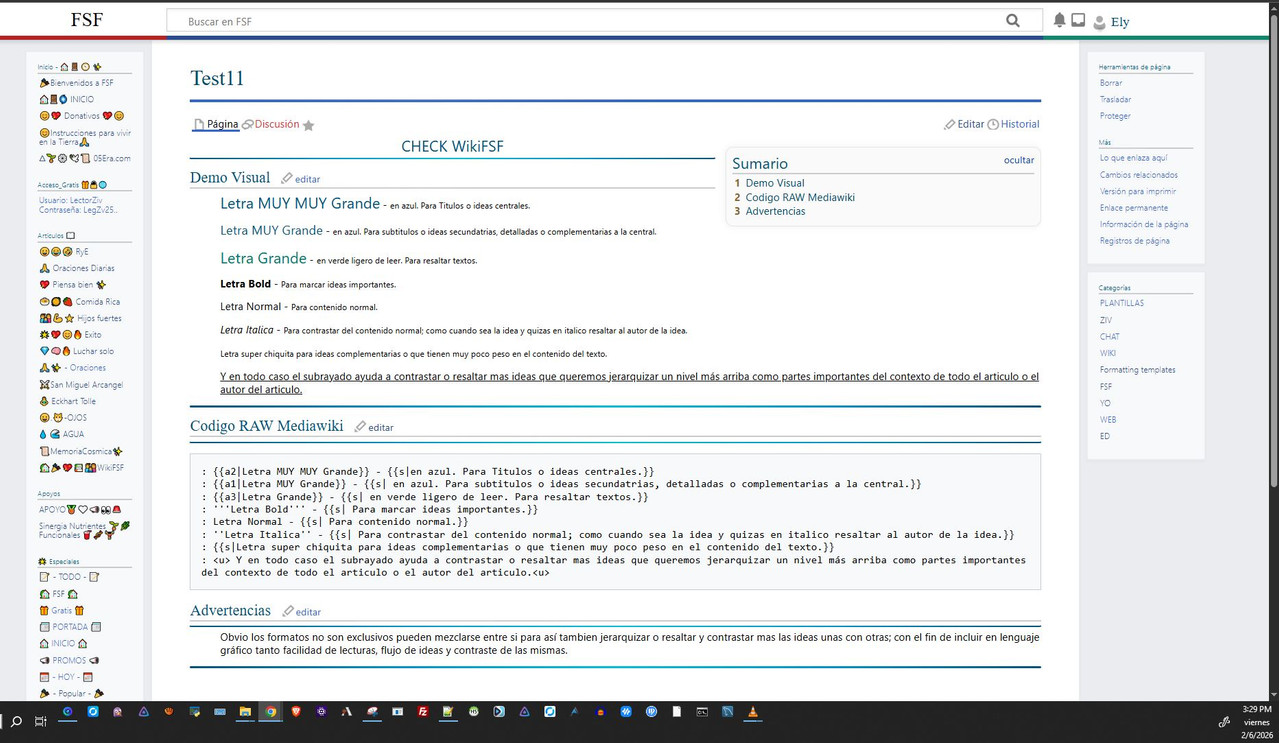Select Proteger in page tools
This screenshot has width=1279, height=743.
[1115, 116]
